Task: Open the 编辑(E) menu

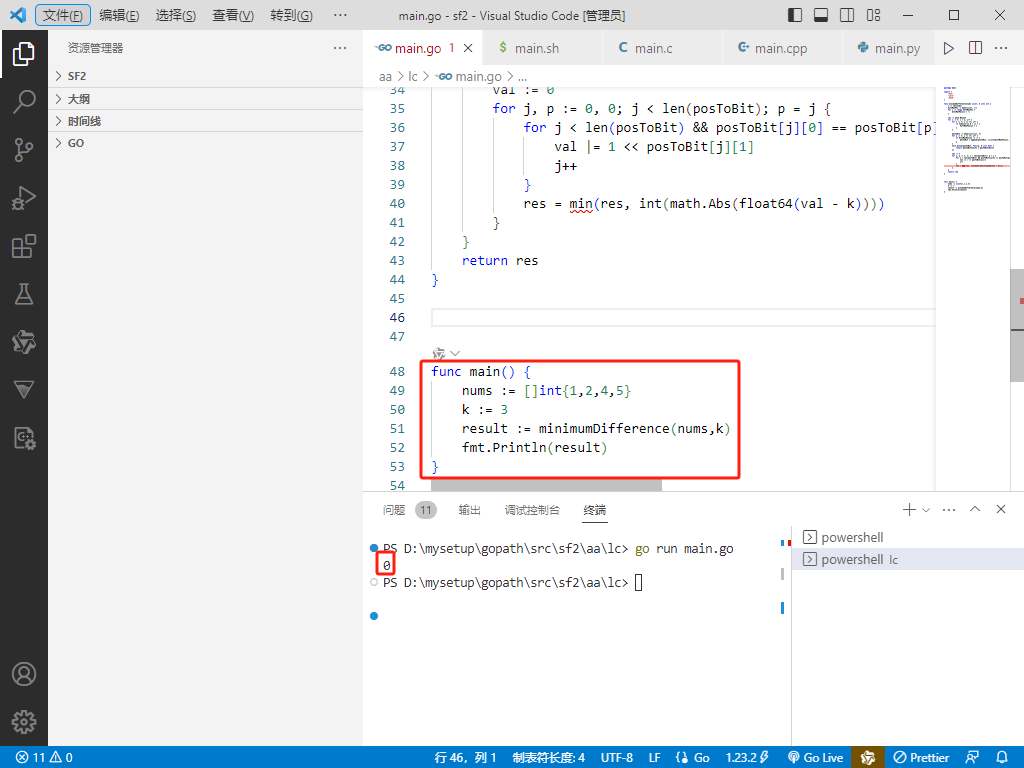Action: tap(119, 15)
